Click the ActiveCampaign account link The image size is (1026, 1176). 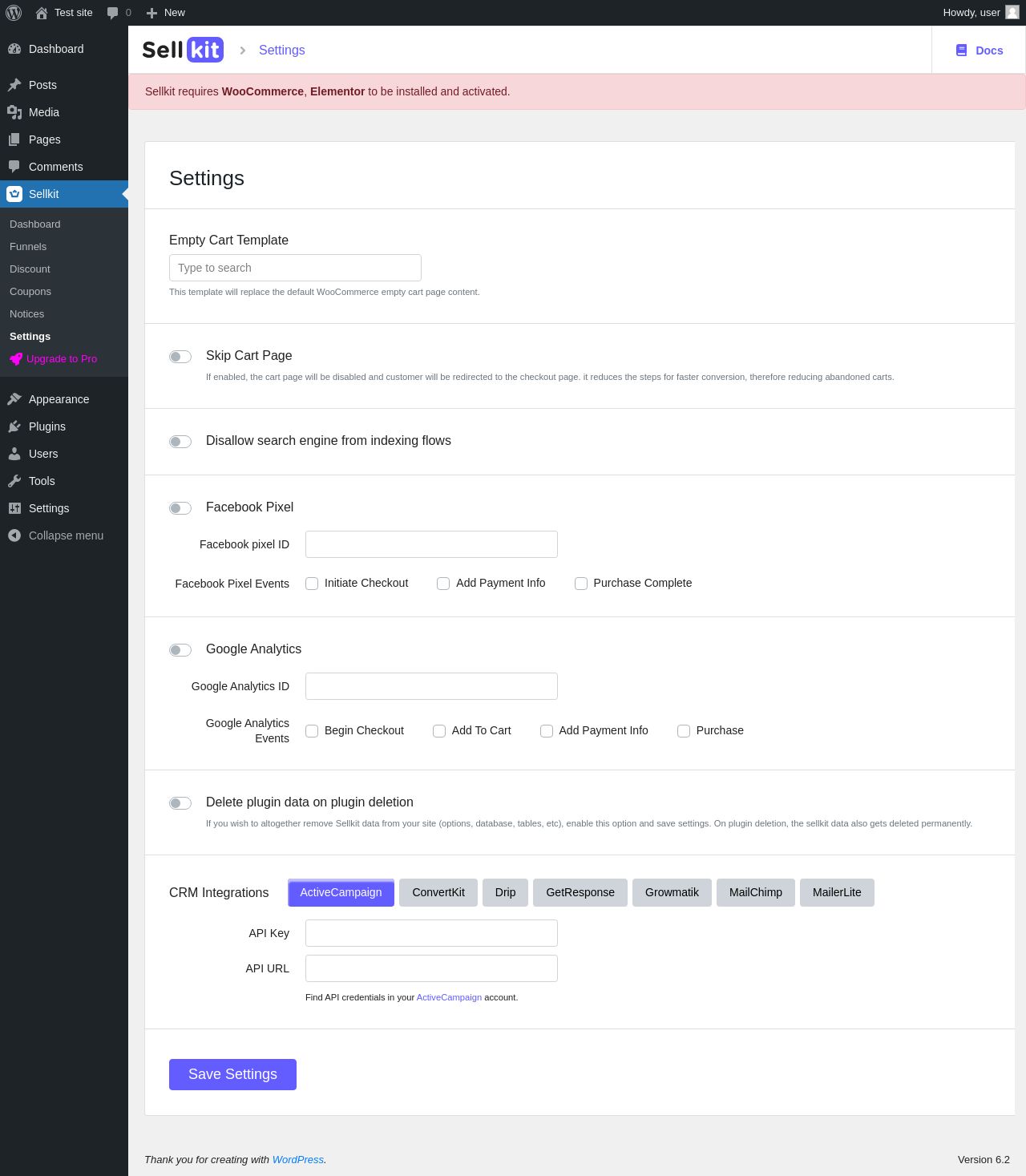[x=449, y=997]
